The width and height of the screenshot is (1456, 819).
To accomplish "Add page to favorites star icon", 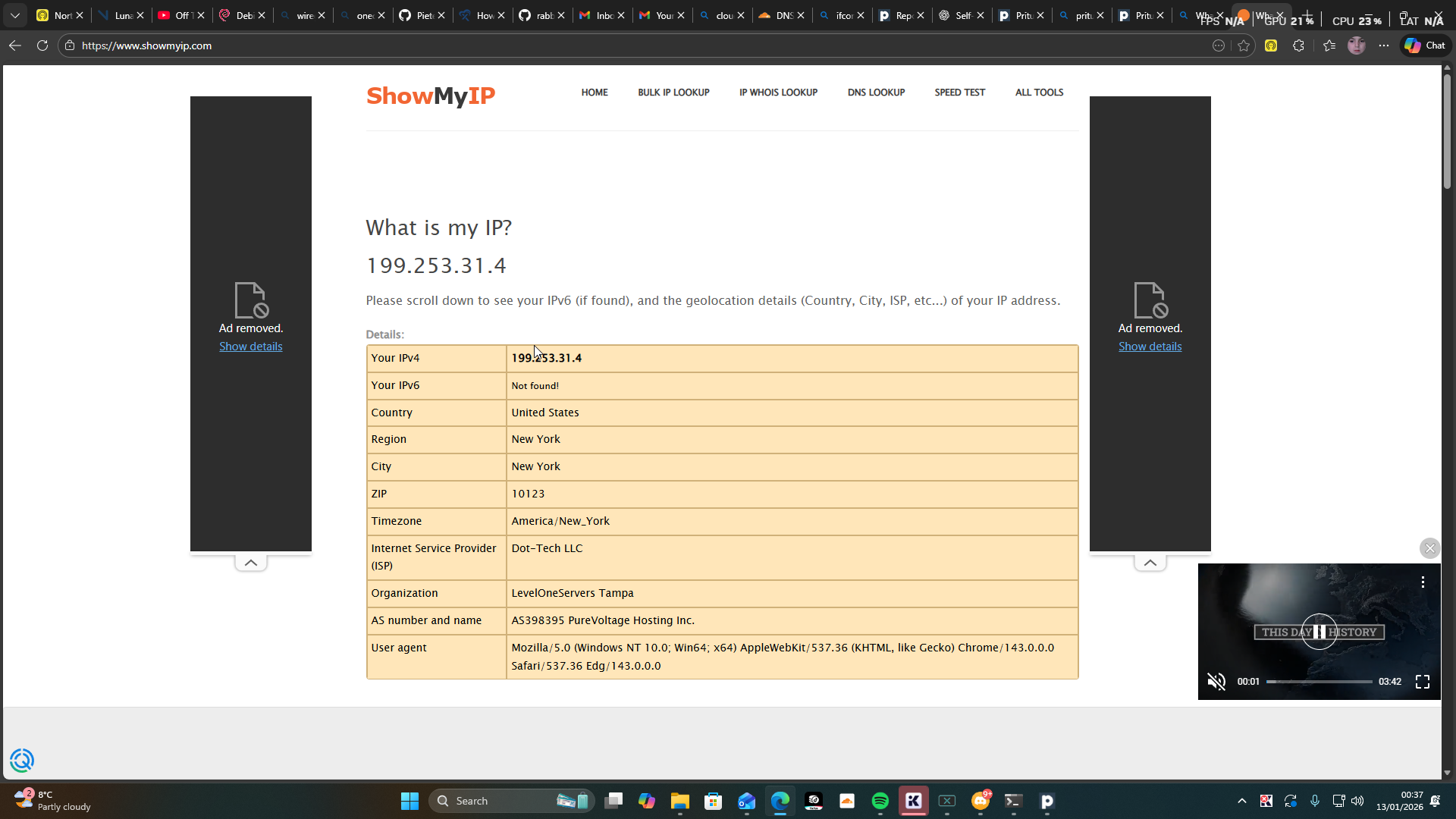I will coord(1244,45).
